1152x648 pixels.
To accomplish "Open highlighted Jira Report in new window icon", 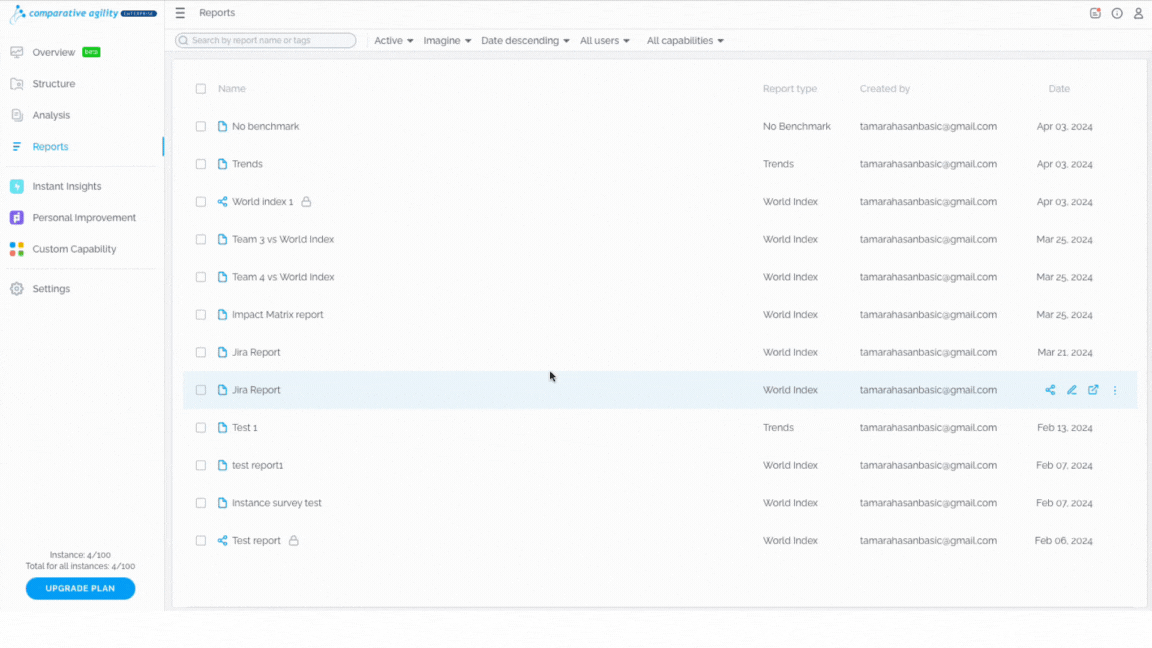I will [1093, 390].
